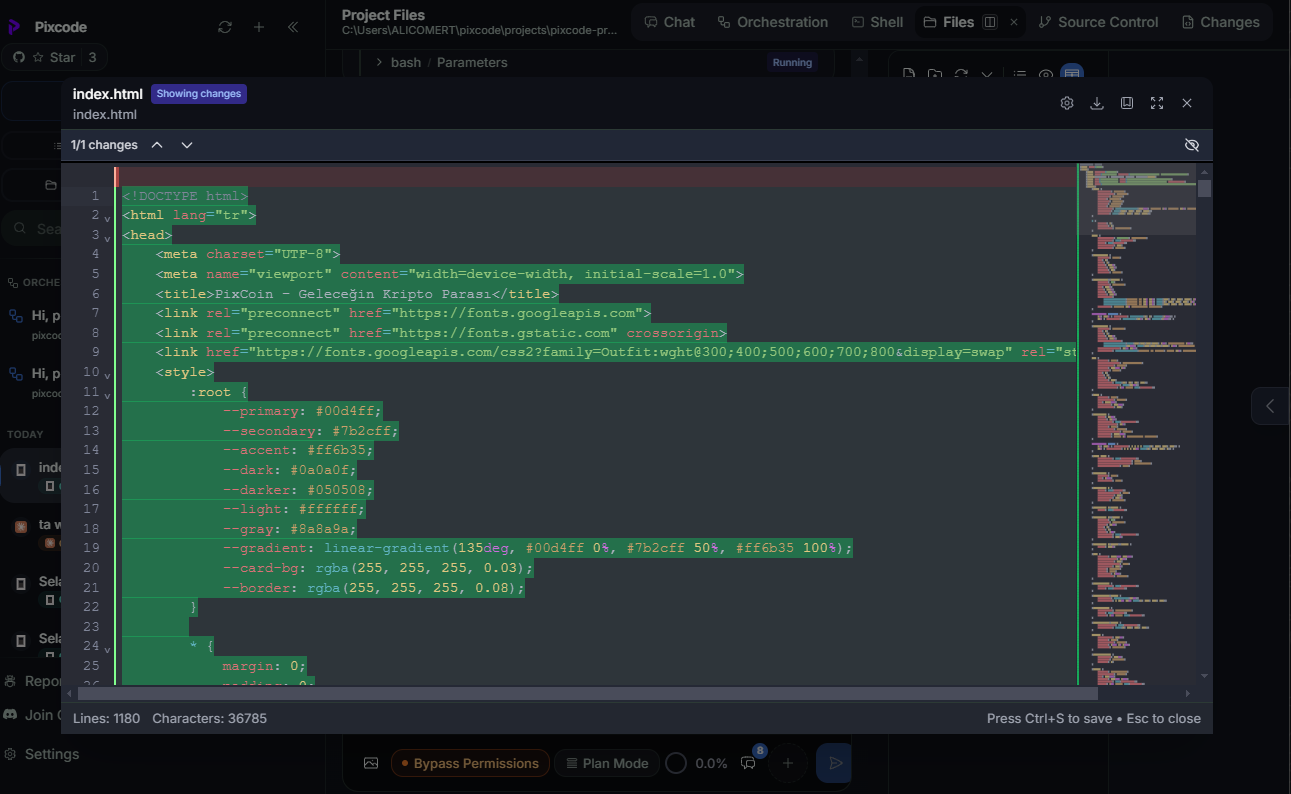Screen dimensions: 1291x794
Task: Toggle Plan Mode
Action: point(607,763)
